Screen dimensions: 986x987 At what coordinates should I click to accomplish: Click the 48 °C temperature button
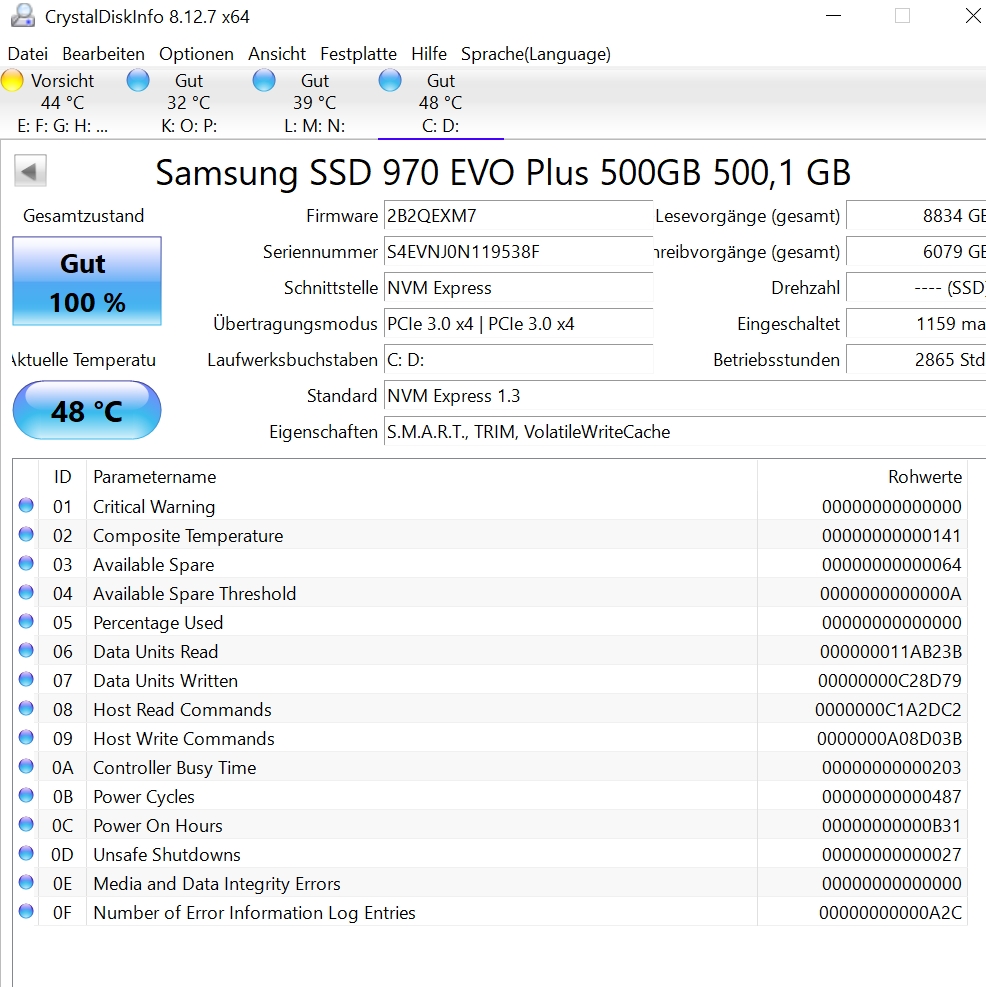[x=87, y=410]
